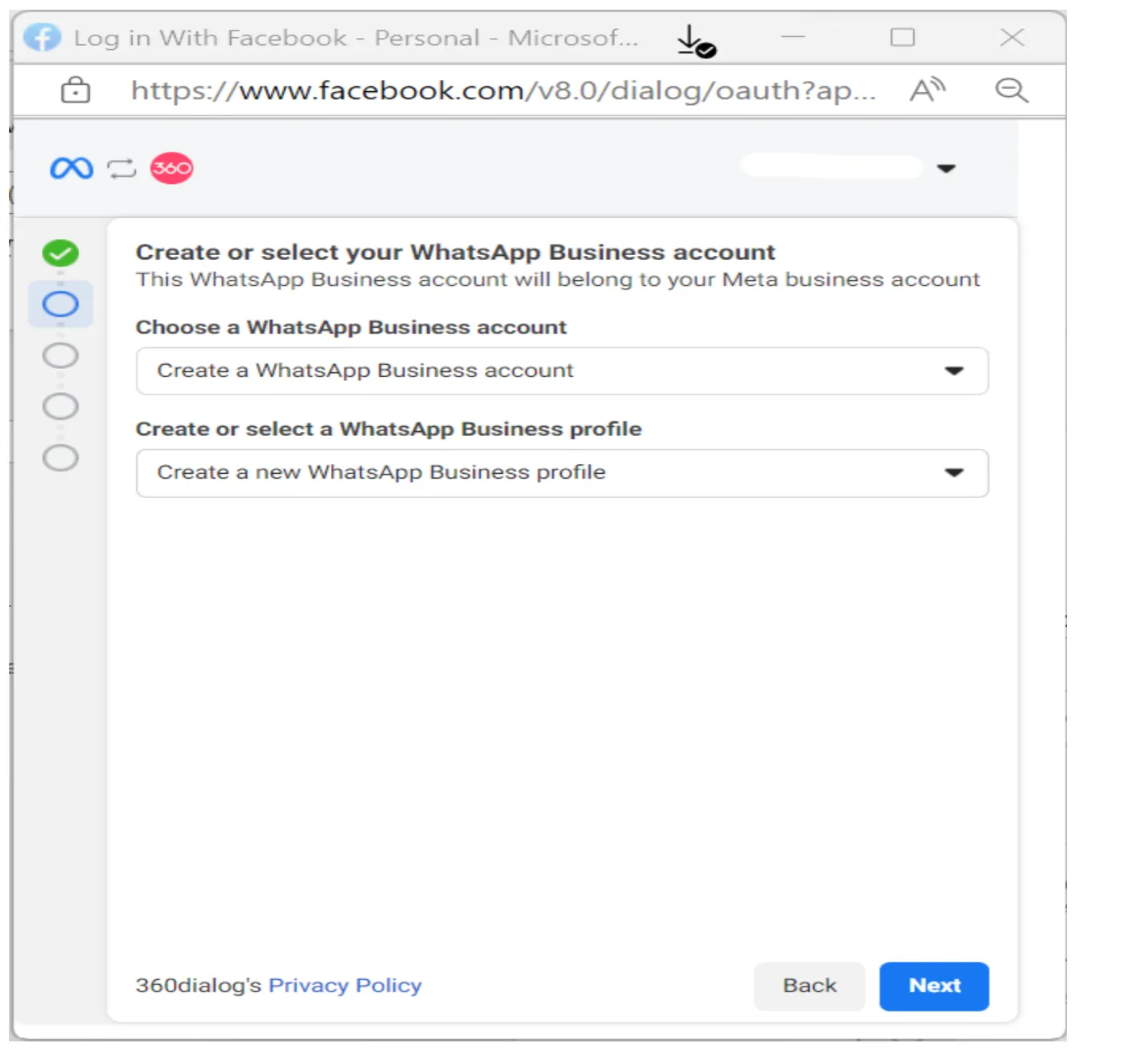
Task: Click the Facebook favicon in title bar
Action: click(x=42, y=37)
